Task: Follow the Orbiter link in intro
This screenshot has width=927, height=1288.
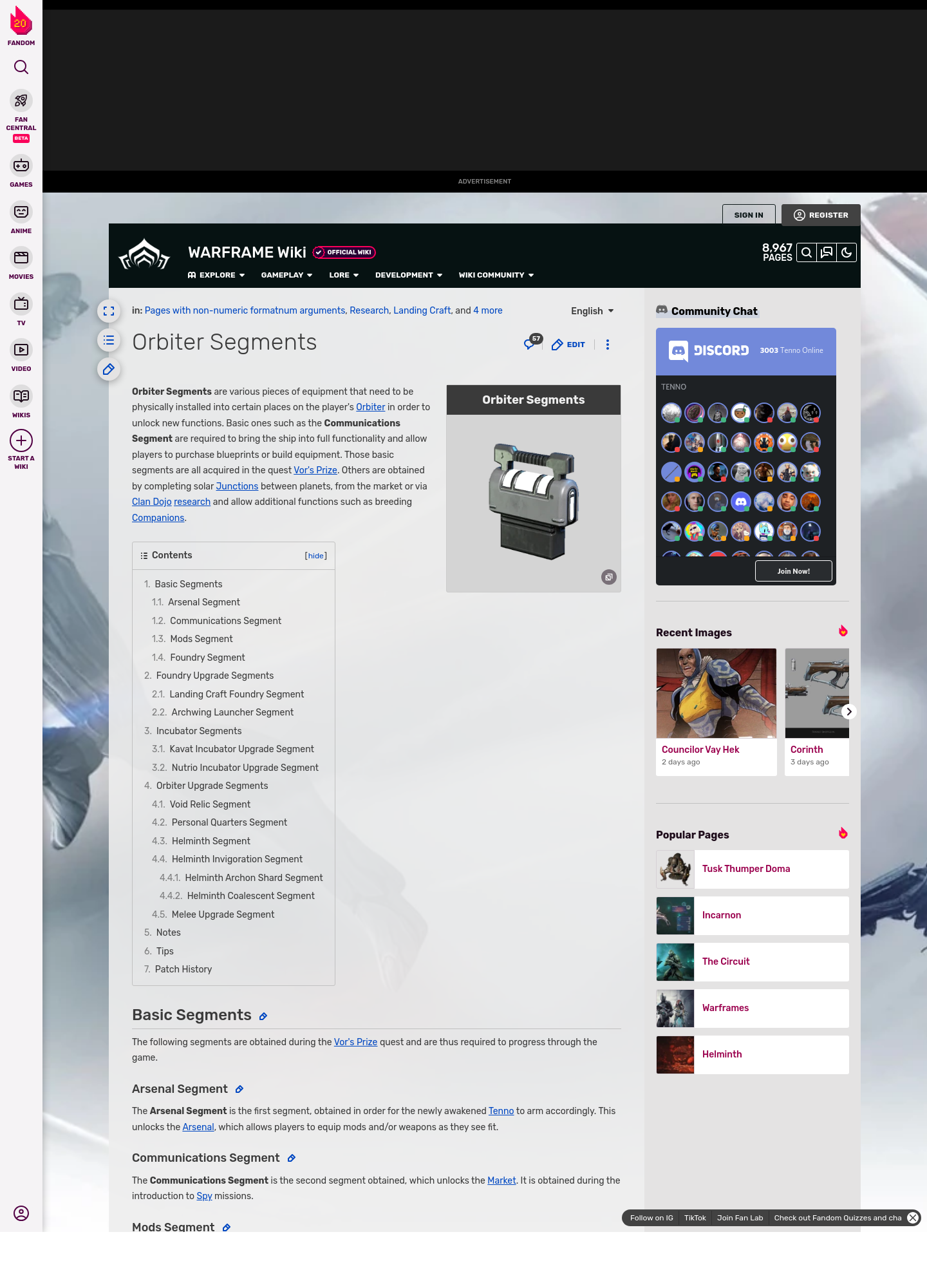Action: [371, 407]
